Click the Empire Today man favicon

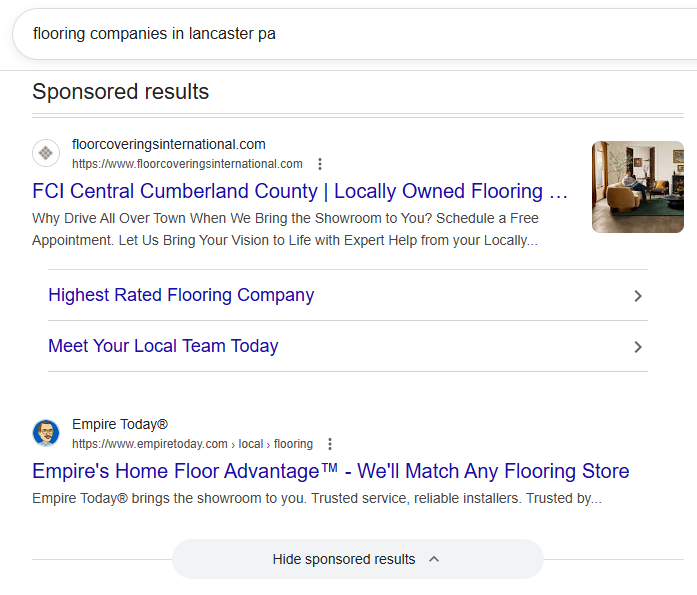46,434
